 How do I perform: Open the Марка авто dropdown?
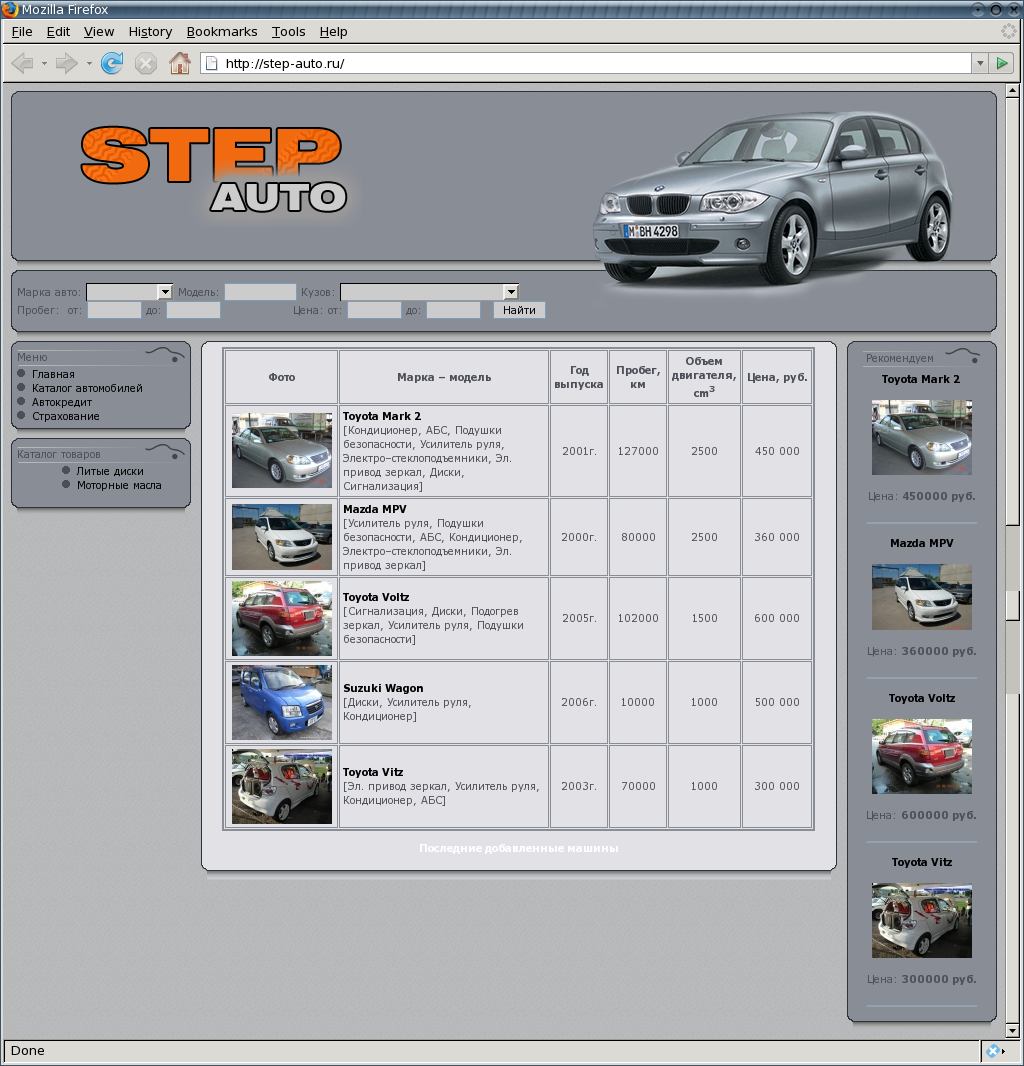[x=129, y=292]
